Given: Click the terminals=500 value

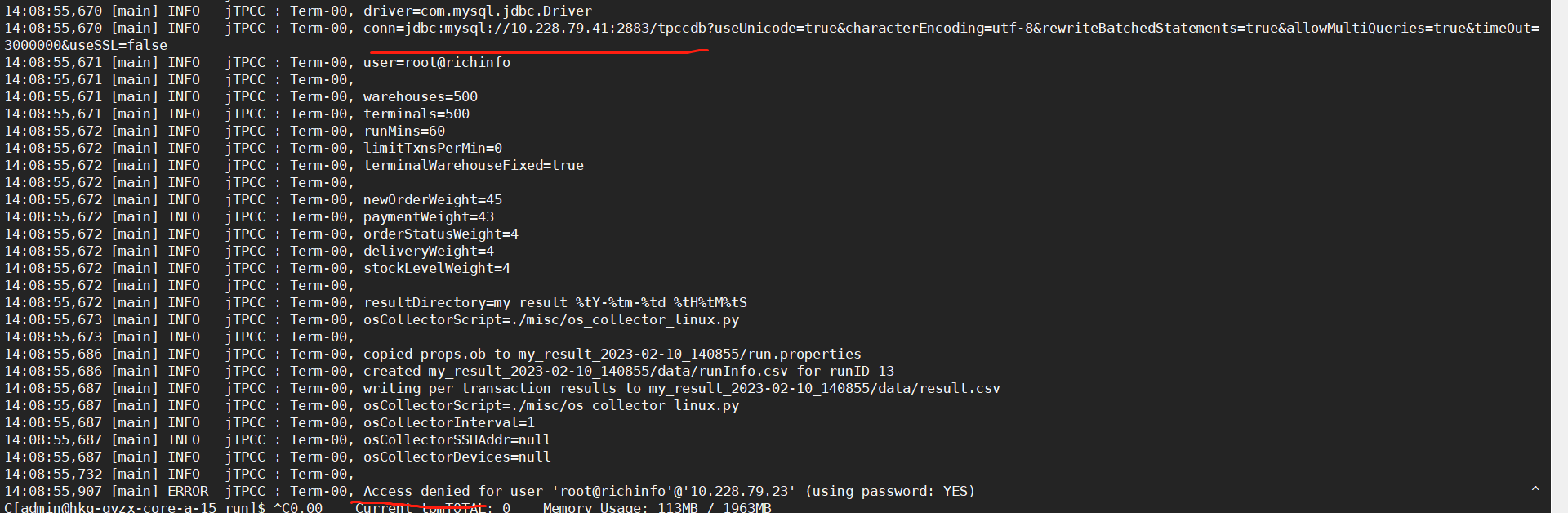Looking at the screenshot, I should tap(416, 114).
